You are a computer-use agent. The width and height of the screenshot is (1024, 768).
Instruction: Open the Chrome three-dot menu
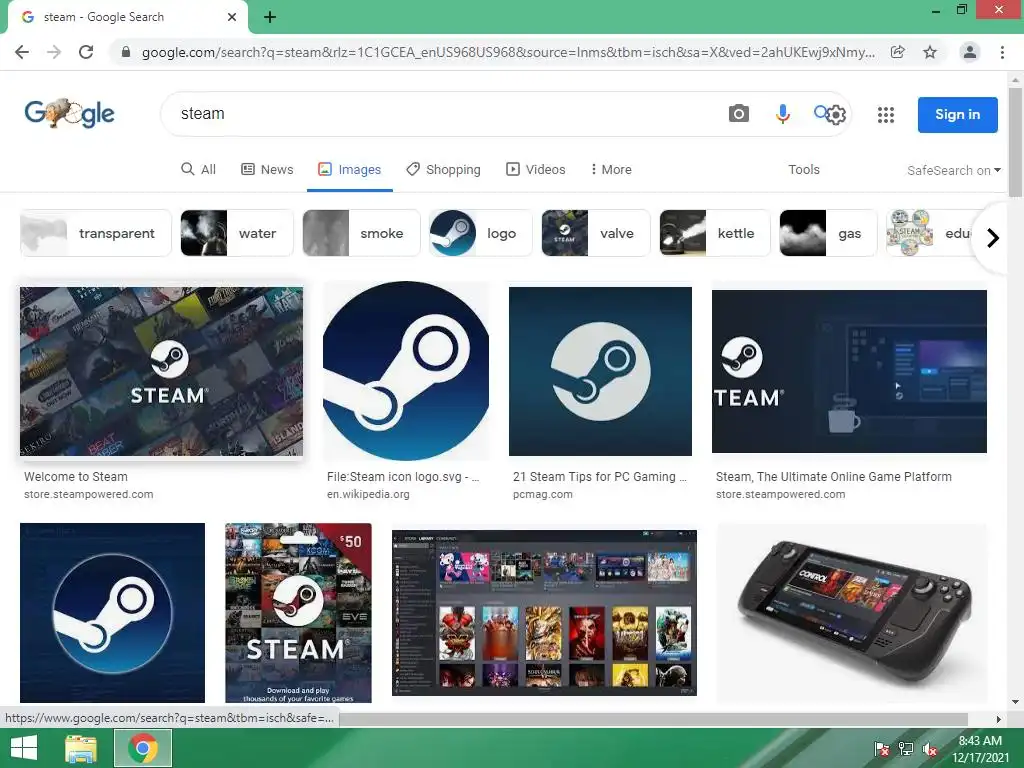[x=1002, y=52]
